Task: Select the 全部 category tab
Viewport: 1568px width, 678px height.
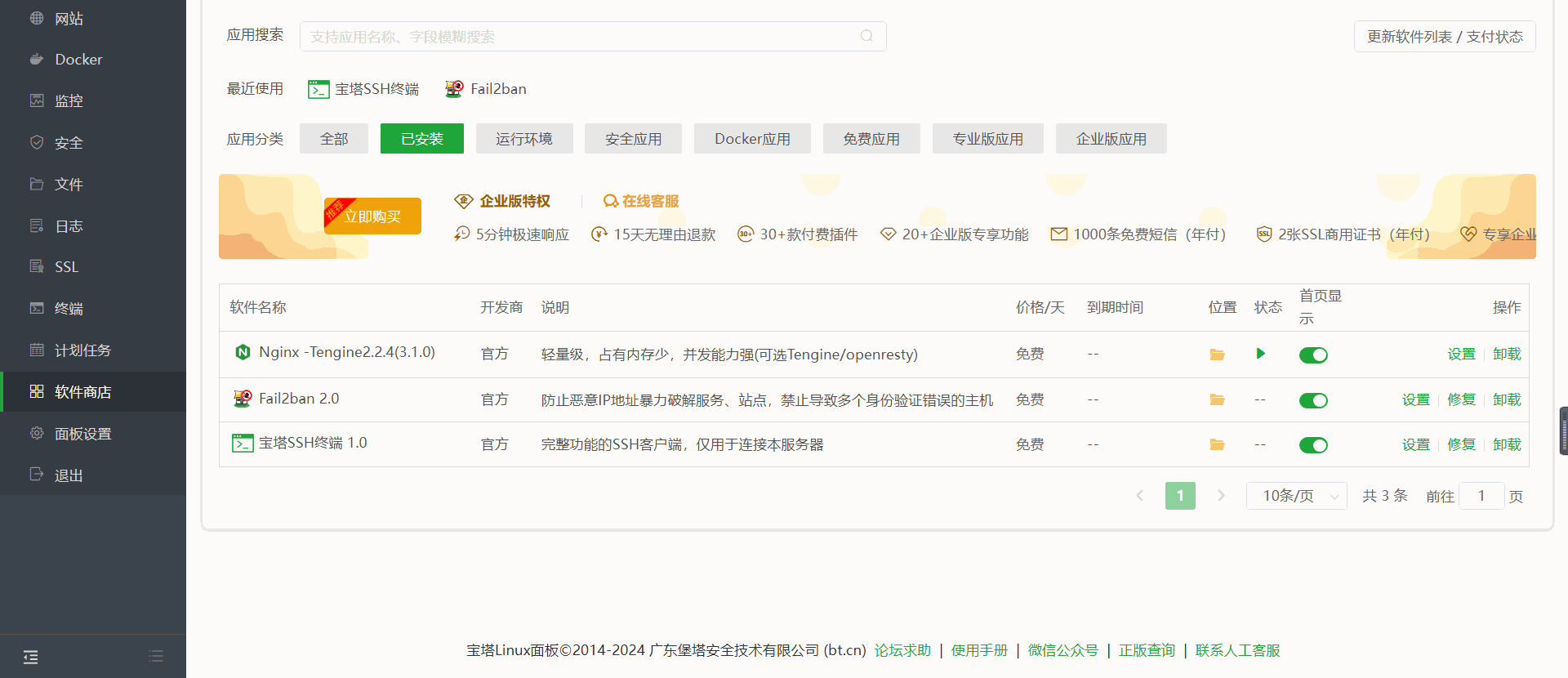Action: (334, 139)
